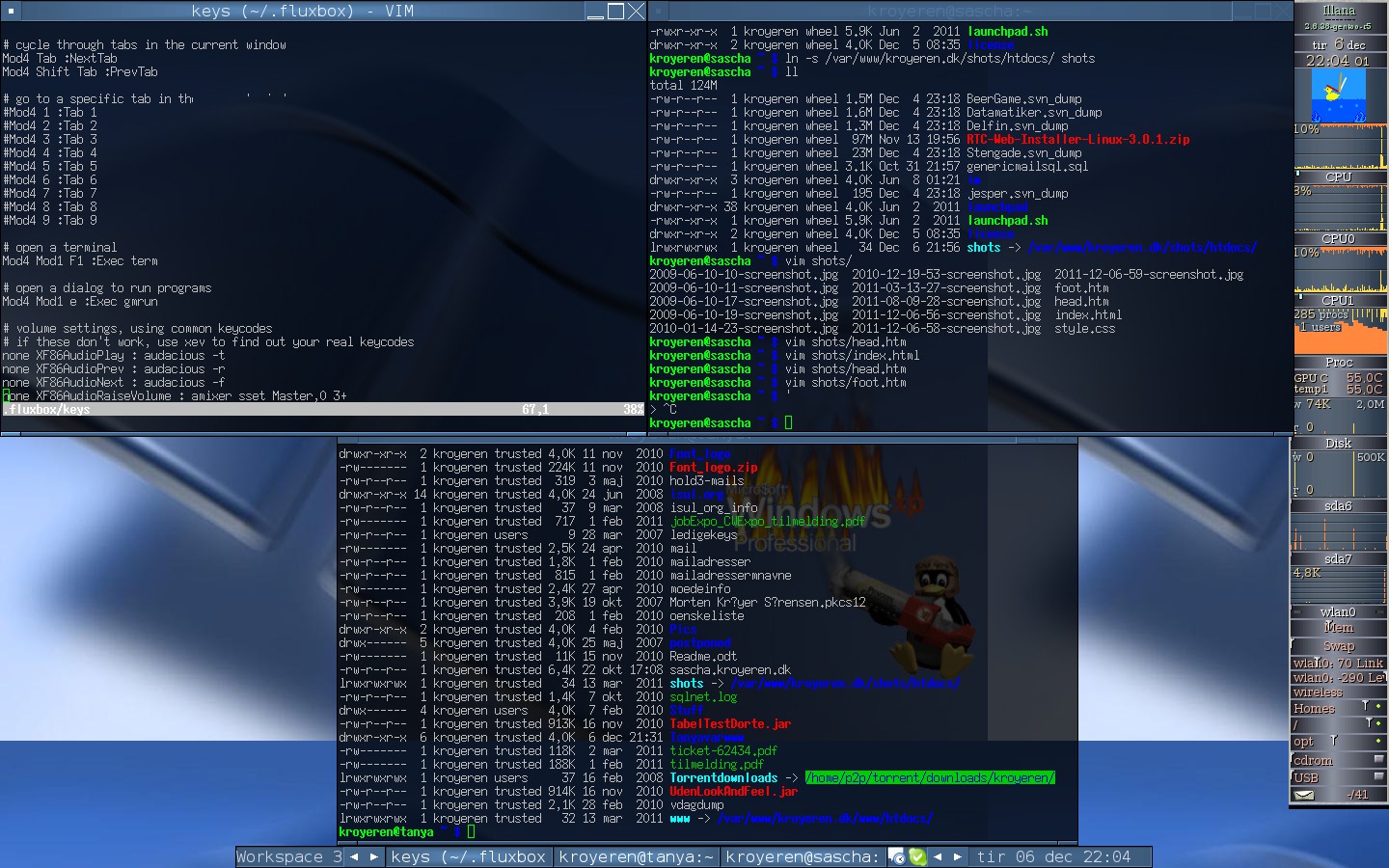Expand the Disk monitor panel in GKrellM
The height and width of the screenshot is (868, 1389).
(1338, 443)
